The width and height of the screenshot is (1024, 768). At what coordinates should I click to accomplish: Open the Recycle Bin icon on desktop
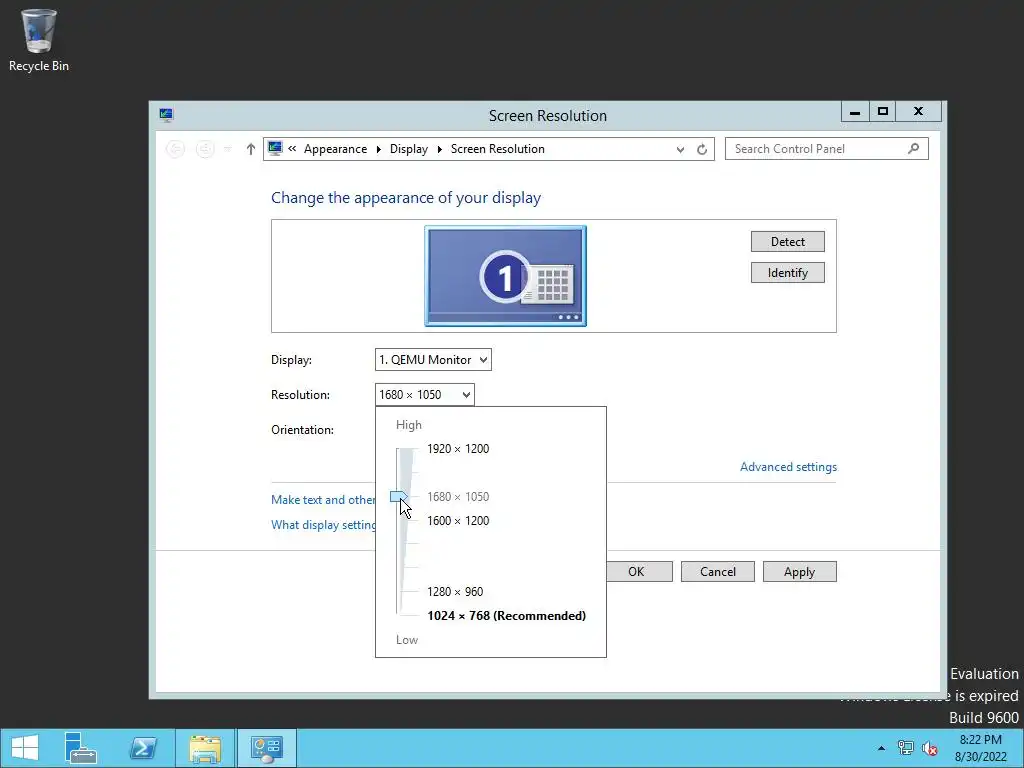point(39,40)
